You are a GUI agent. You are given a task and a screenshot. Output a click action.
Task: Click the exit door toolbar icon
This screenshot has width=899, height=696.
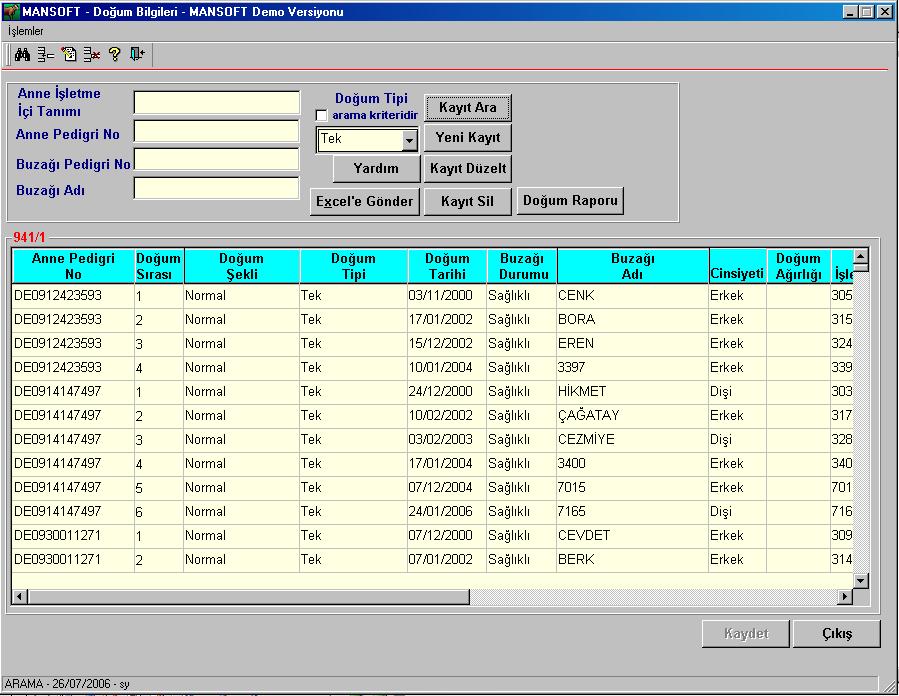[x=137, y=54]
